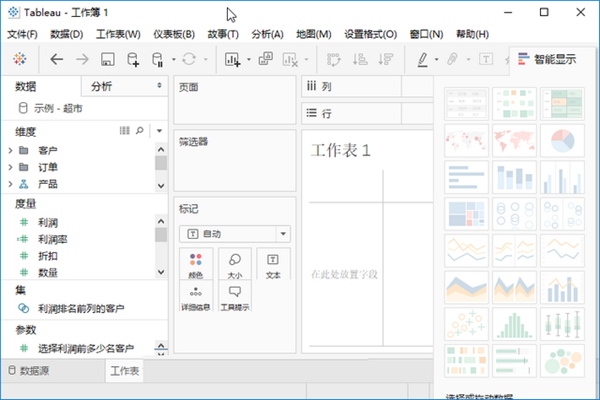Open the 文本 text mark card
The height and width of the screenshot is (400, 600).
[273, 265]
